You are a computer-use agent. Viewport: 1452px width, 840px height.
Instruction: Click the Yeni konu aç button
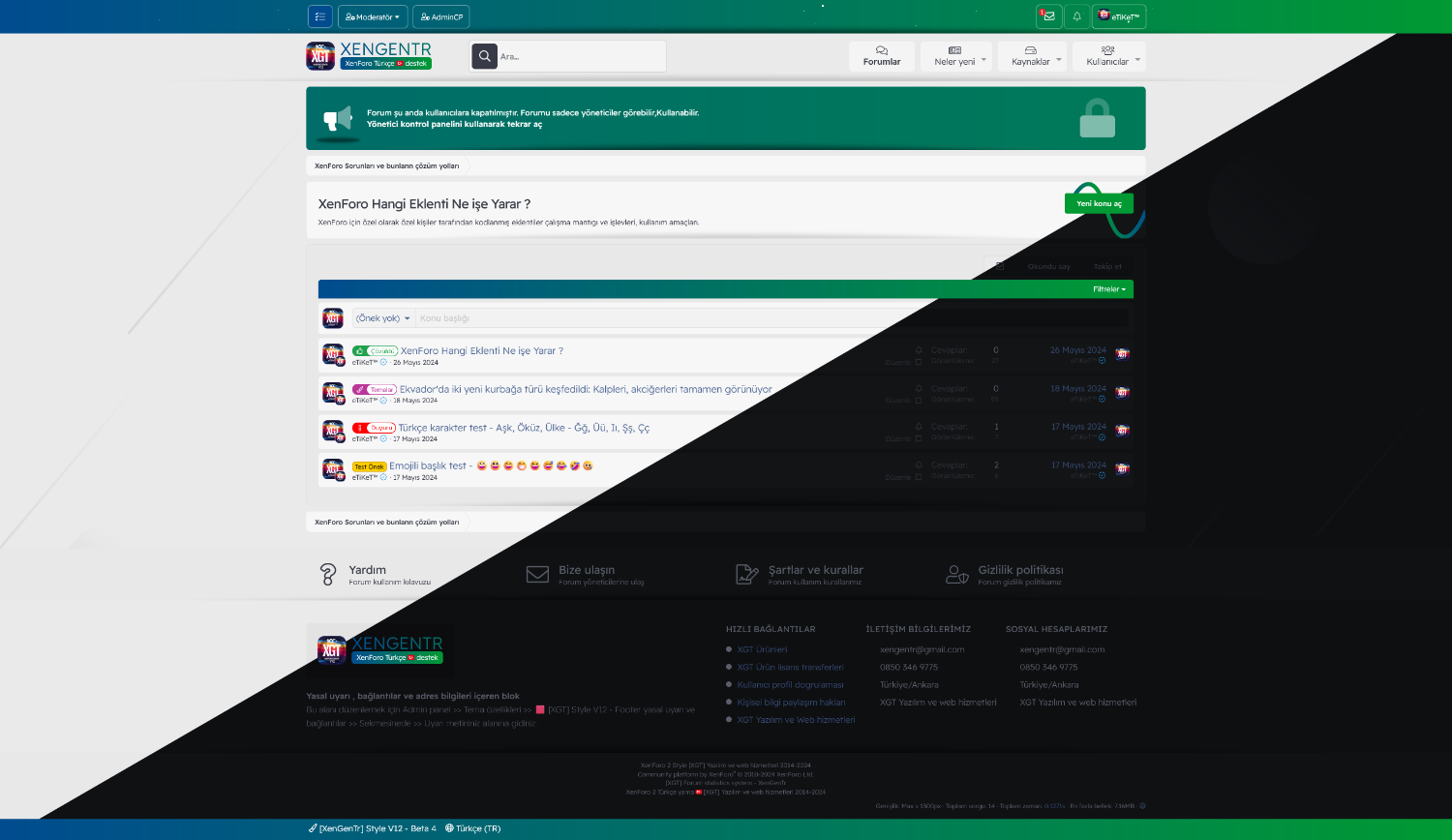coord(1099,203)
